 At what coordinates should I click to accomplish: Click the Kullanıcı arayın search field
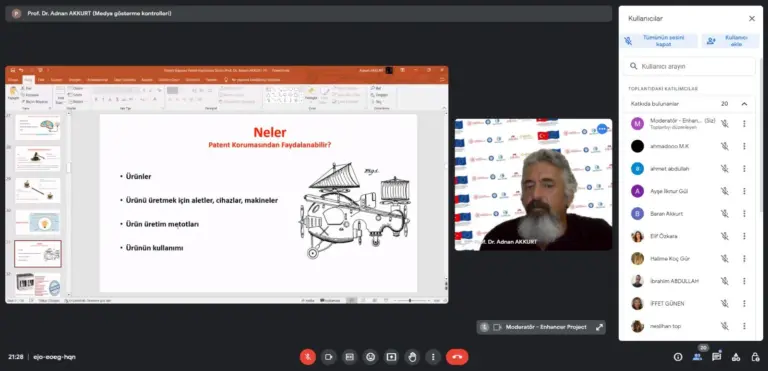point(689,66)
